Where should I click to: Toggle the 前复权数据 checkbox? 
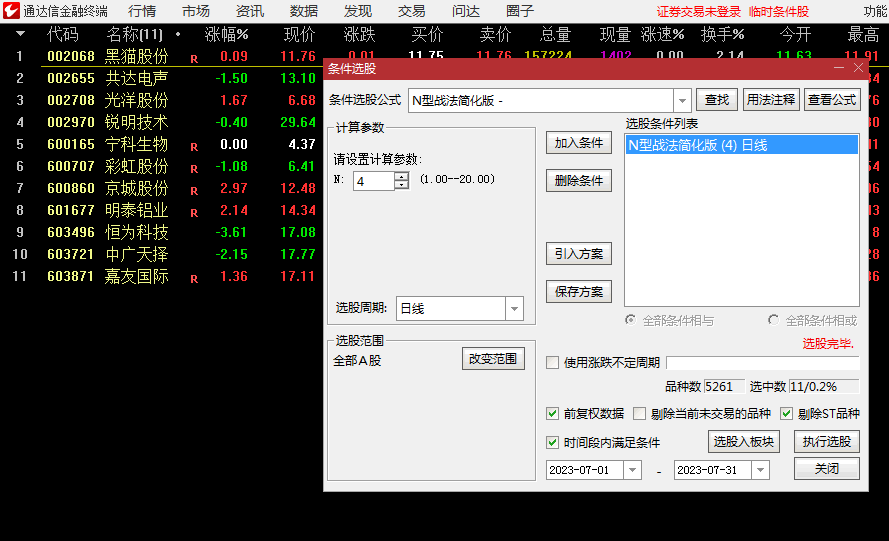point(552,413)
